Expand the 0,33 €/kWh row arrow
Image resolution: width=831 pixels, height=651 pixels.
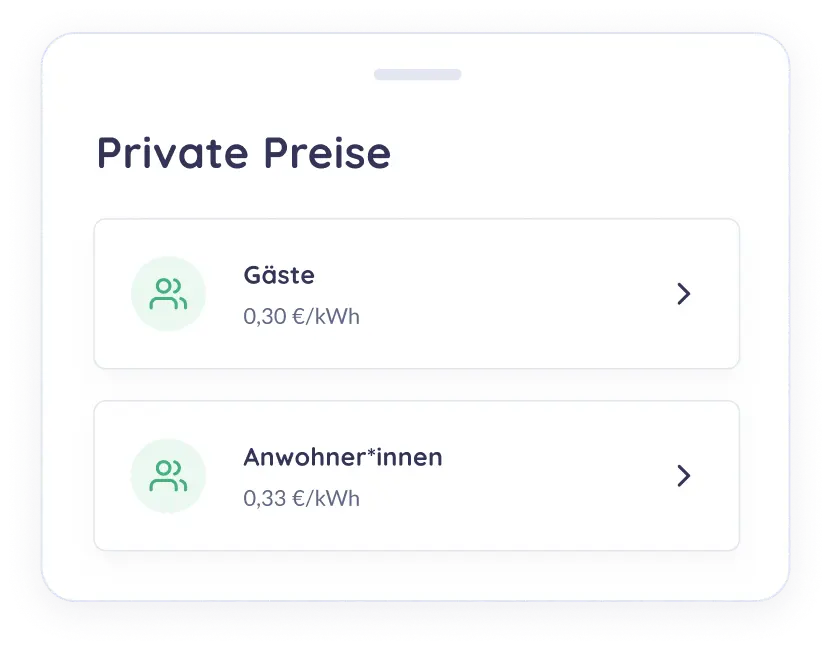684,475
